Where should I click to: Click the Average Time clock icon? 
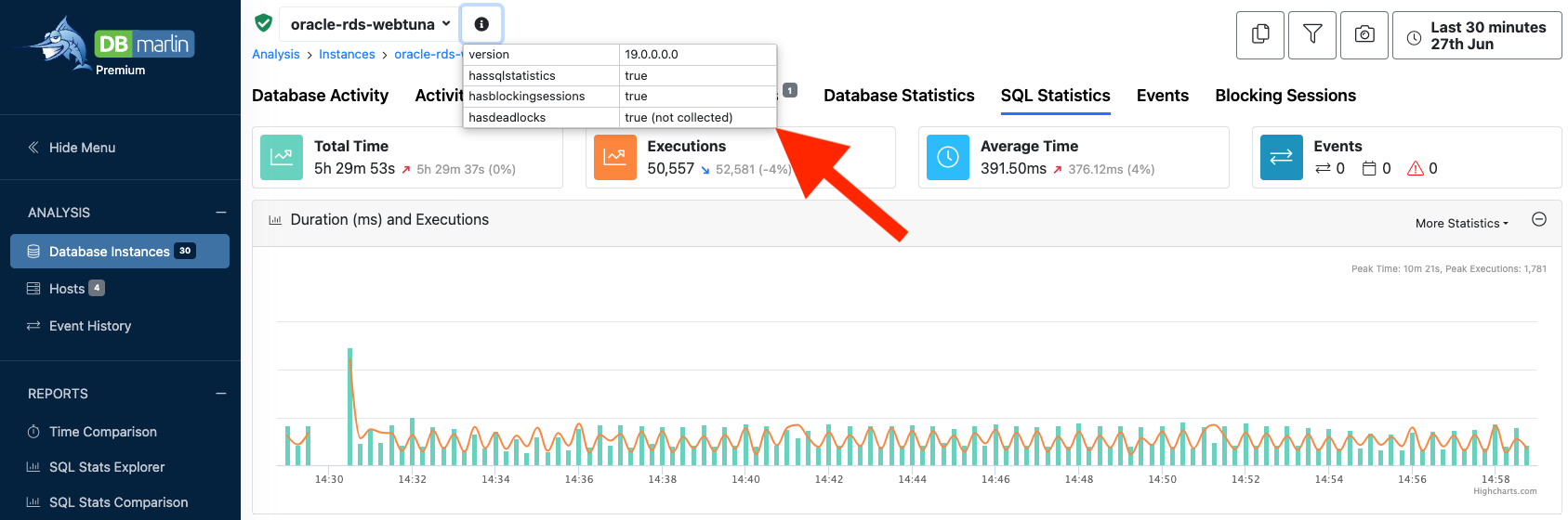click(x=948, y=158)
